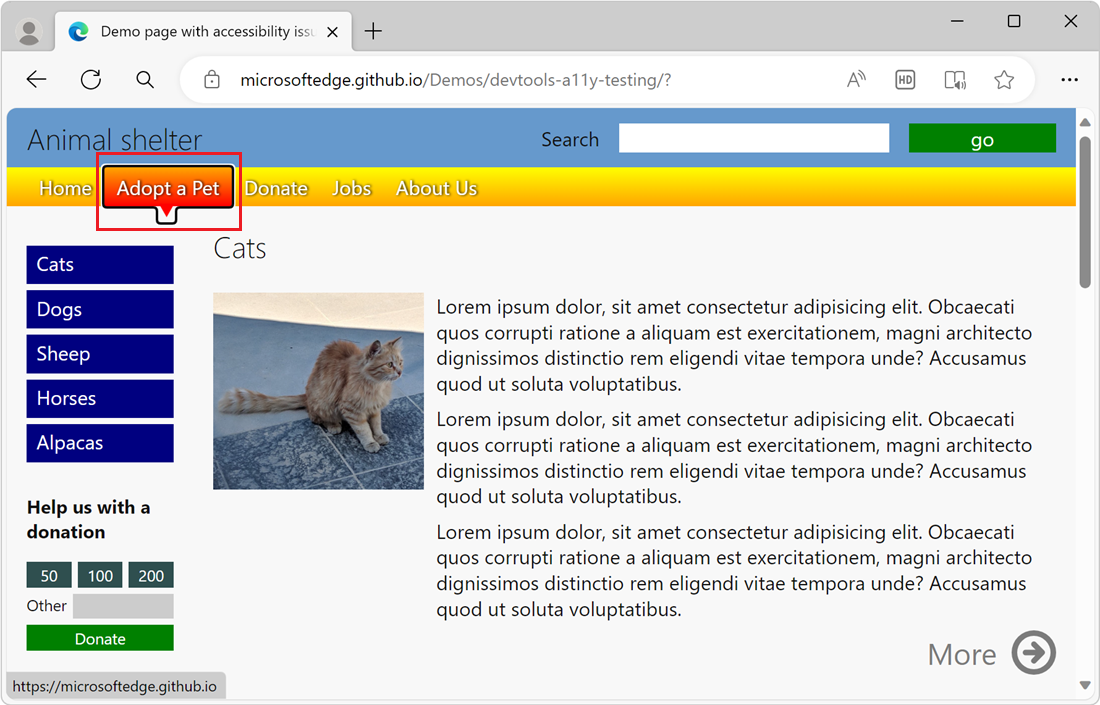Open the Settings and more menu

1069,79
